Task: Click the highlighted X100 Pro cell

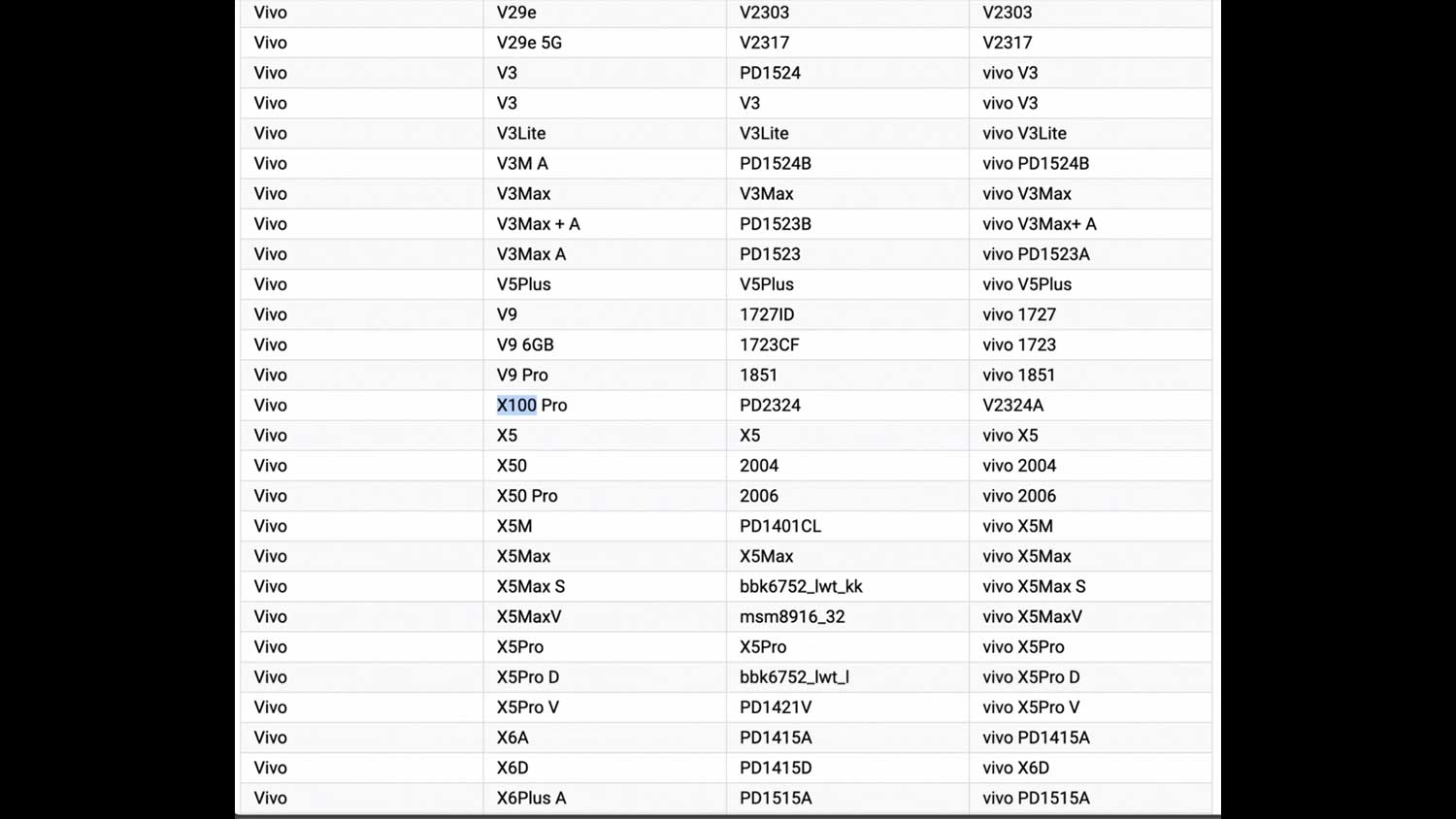Action: [x=532, y=406]
